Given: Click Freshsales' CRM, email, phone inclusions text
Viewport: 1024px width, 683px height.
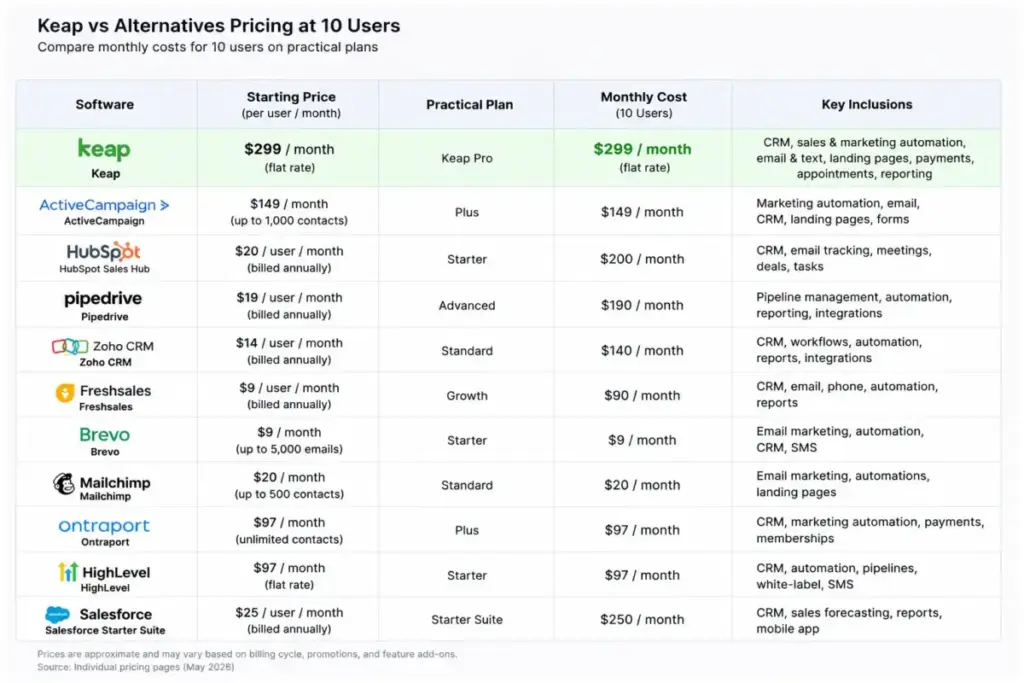Looking at the screenshot, I should [x=847, y=394].
